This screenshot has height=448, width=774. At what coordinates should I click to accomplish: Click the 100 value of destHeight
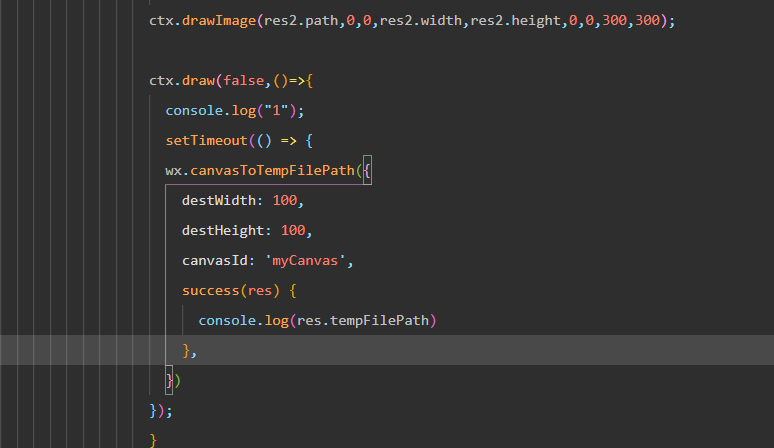tap(293, 230)
